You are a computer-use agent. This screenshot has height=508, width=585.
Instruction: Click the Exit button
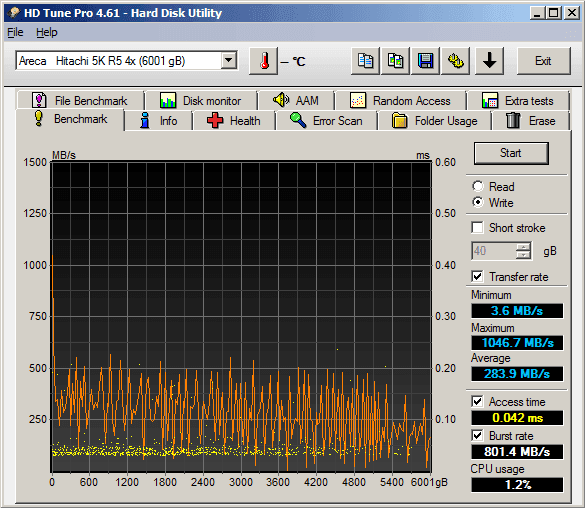coord(544,61)
